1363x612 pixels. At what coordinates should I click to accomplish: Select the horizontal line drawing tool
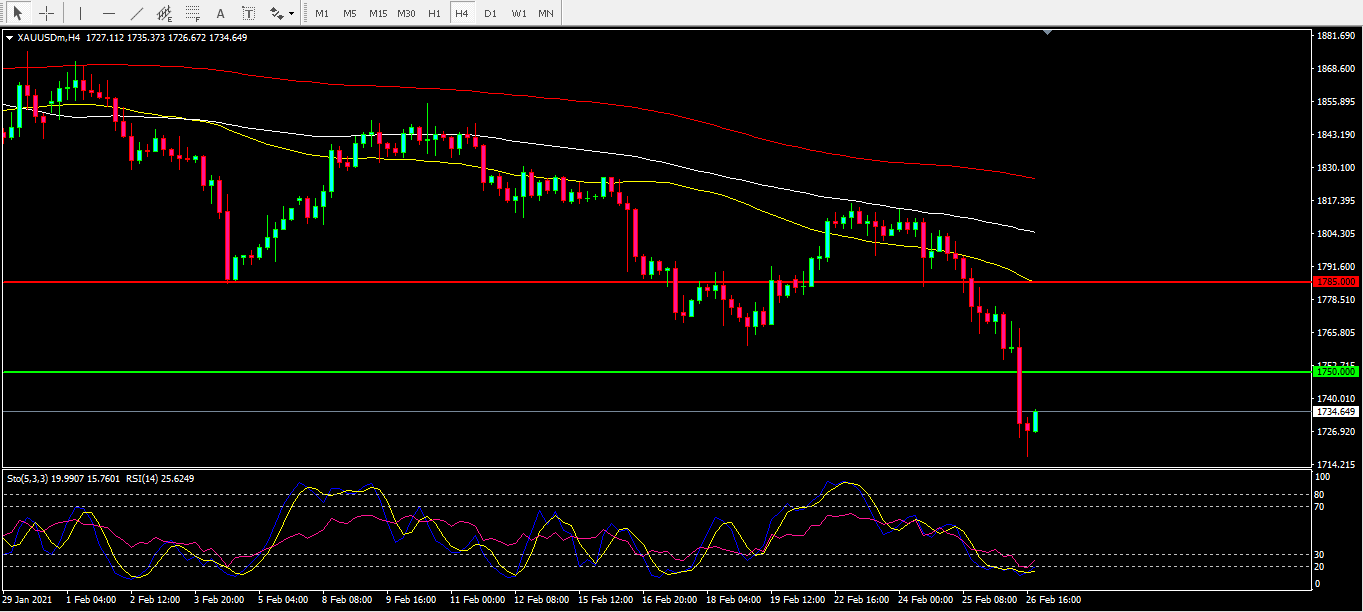pyautogui.click(x=109, y=13)
